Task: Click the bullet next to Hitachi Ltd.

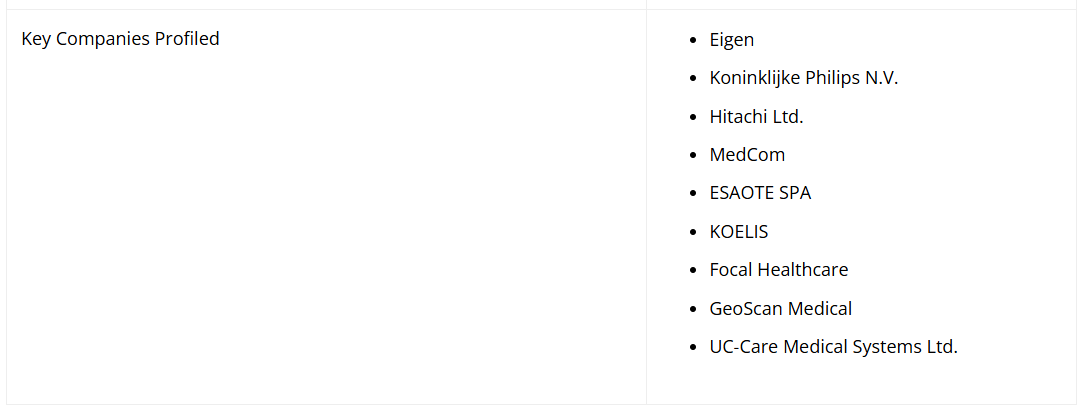Action: click(x=695, y=117)
